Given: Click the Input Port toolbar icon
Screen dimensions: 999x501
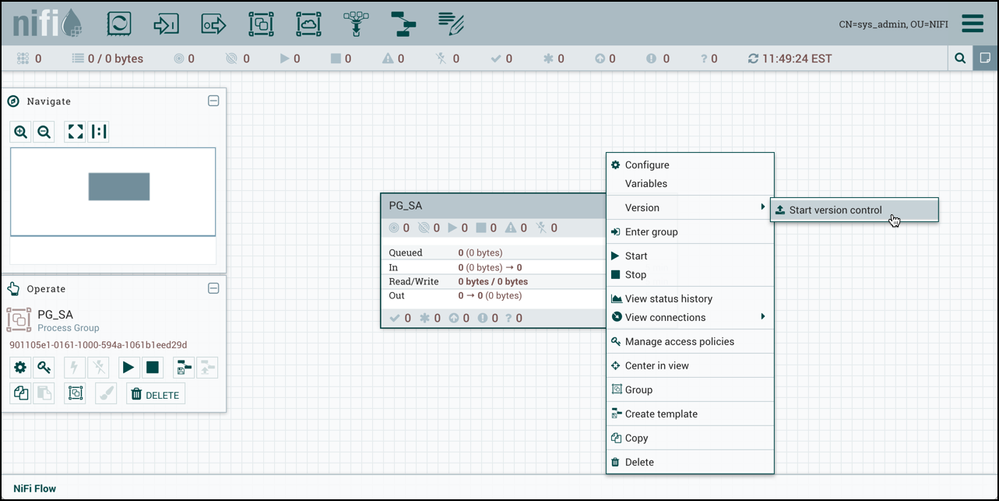Looking at the screenshot, I should click(166, 23).
